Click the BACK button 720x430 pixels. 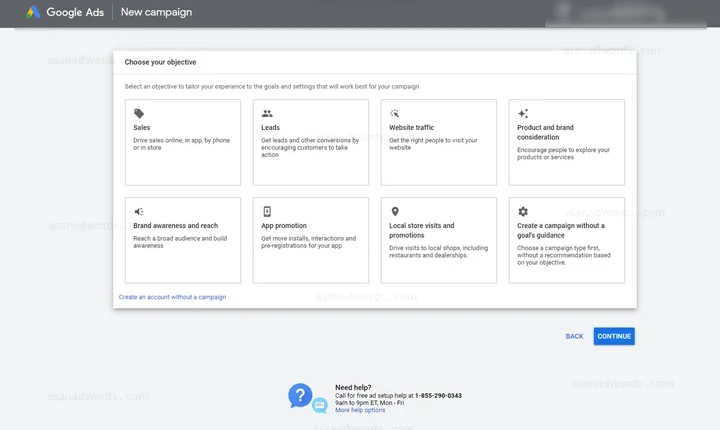574,336
